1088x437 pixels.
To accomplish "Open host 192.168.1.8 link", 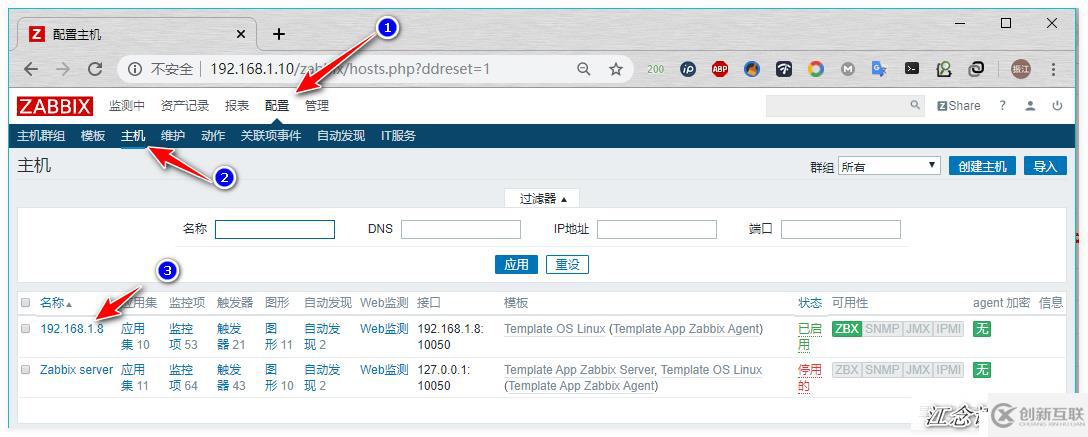I will 72,329.
